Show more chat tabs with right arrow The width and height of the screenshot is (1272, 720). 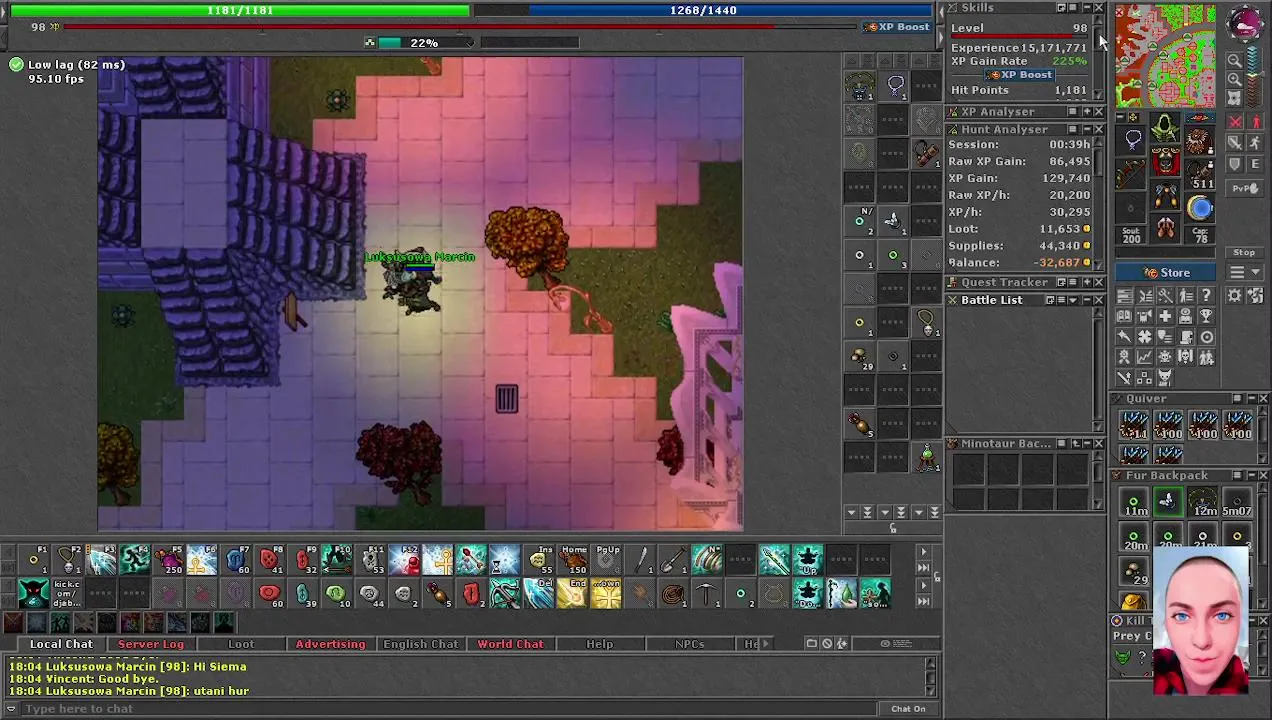click(x=766, y=643)
